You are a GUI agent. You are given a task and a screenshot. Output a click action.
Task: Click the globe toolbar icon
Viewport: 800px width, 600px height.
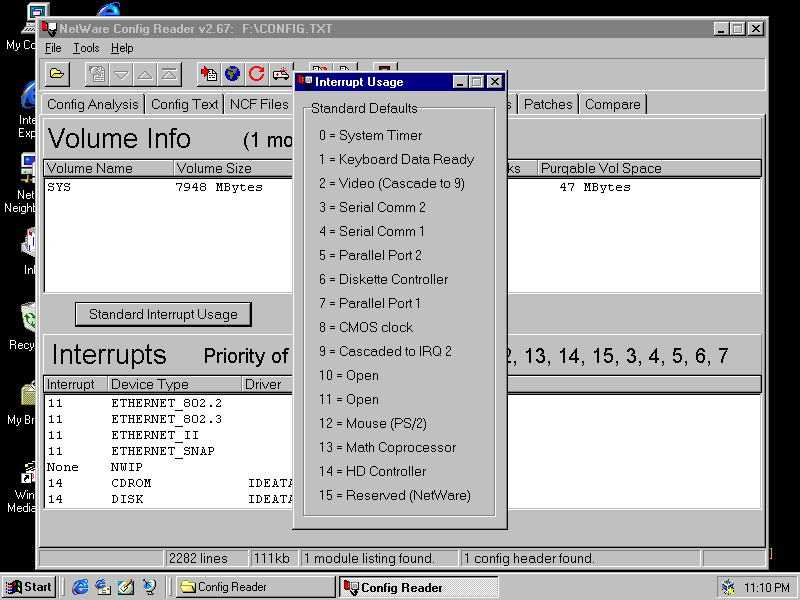pos(233,74)
